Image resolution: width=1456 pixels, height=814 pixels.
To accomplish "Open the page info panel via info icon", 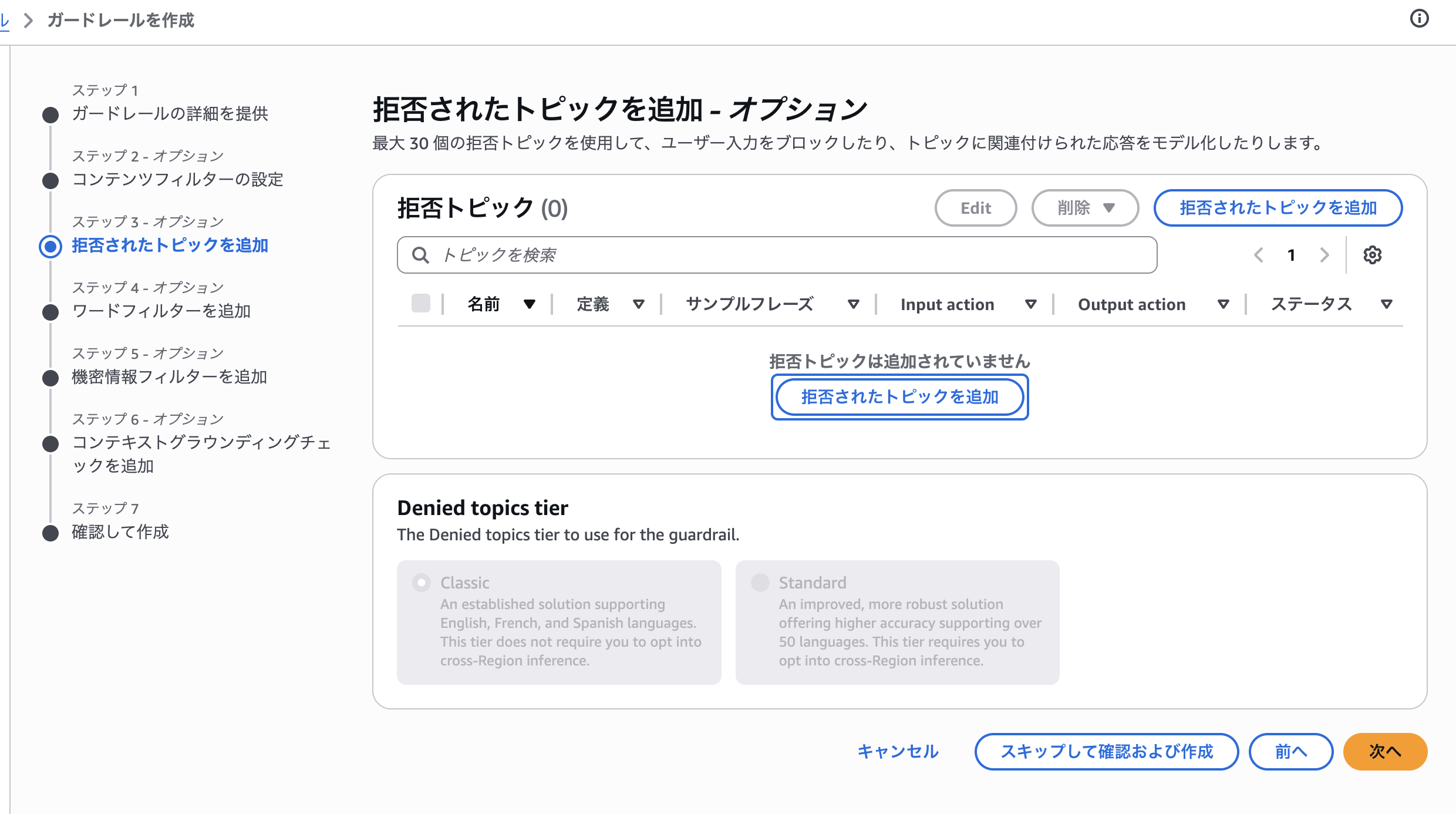I will click(x=1421, y=19).
